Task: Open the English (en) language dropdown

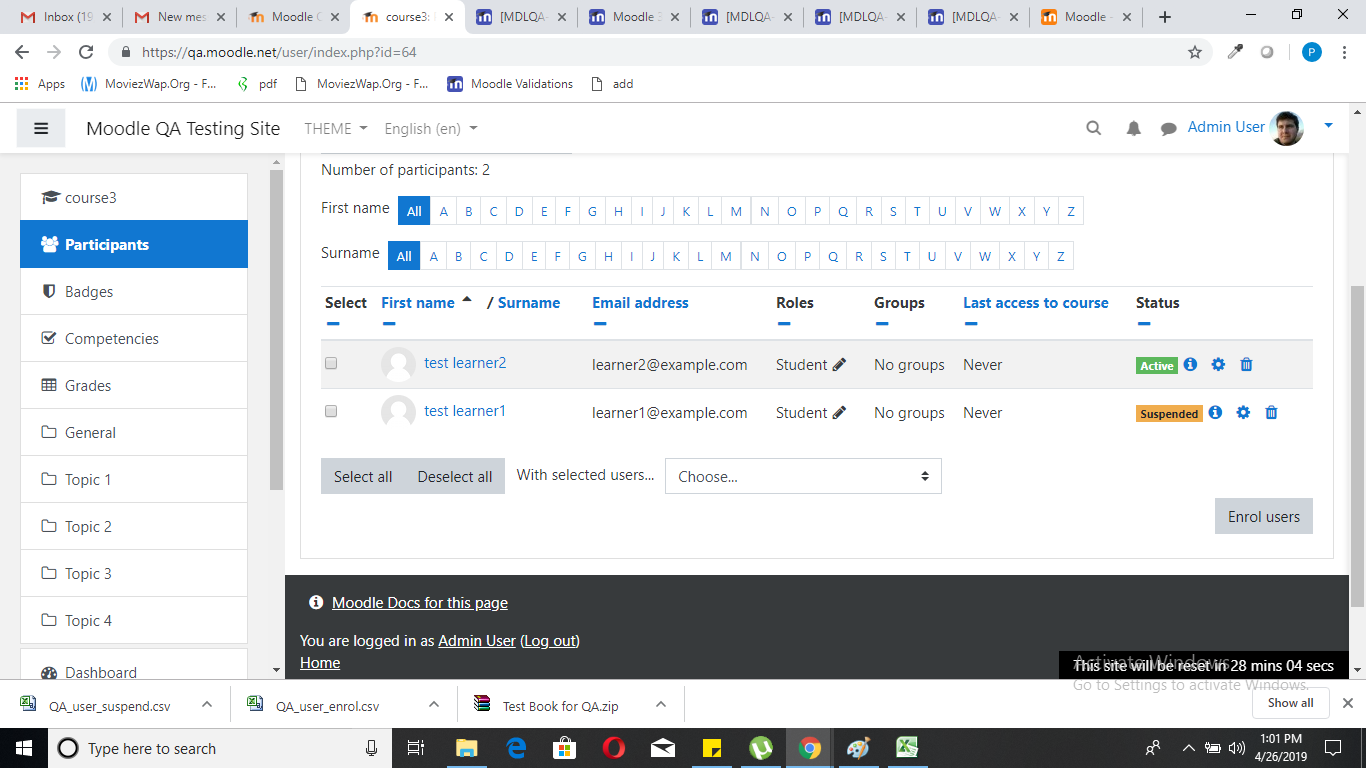Action: coord(431,128)
